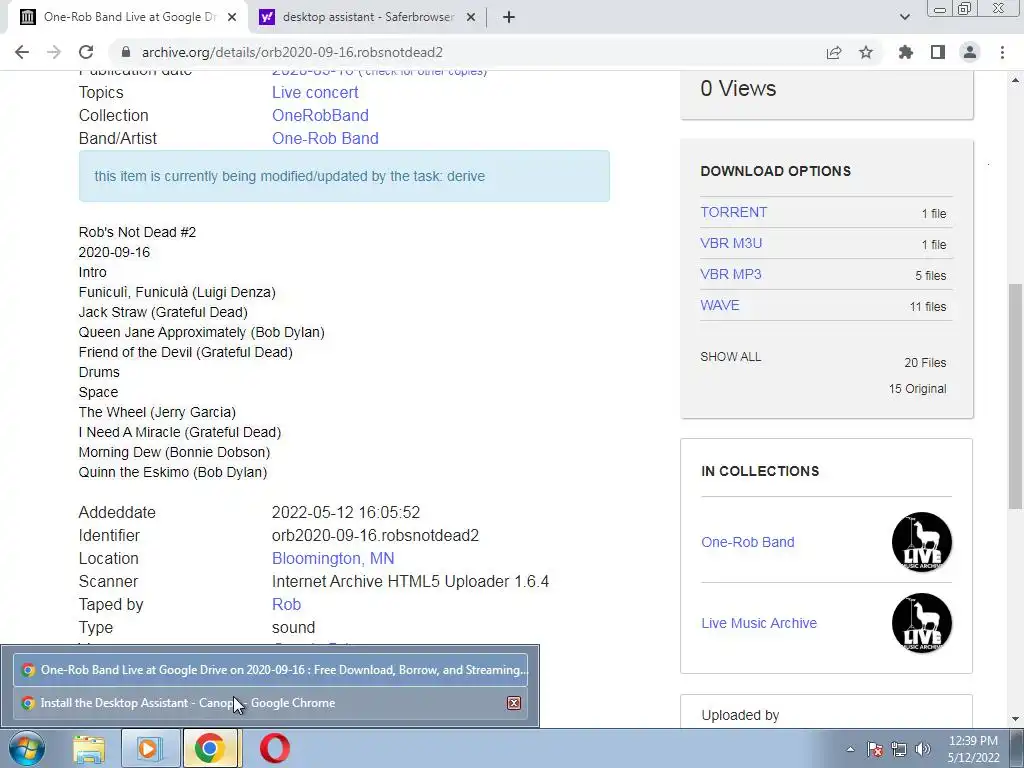Viewport: 1024px width, 768px height.
Task: Click the 'Jack Straw (Grateful Dead)' setlist line
Action: [163, 312]
